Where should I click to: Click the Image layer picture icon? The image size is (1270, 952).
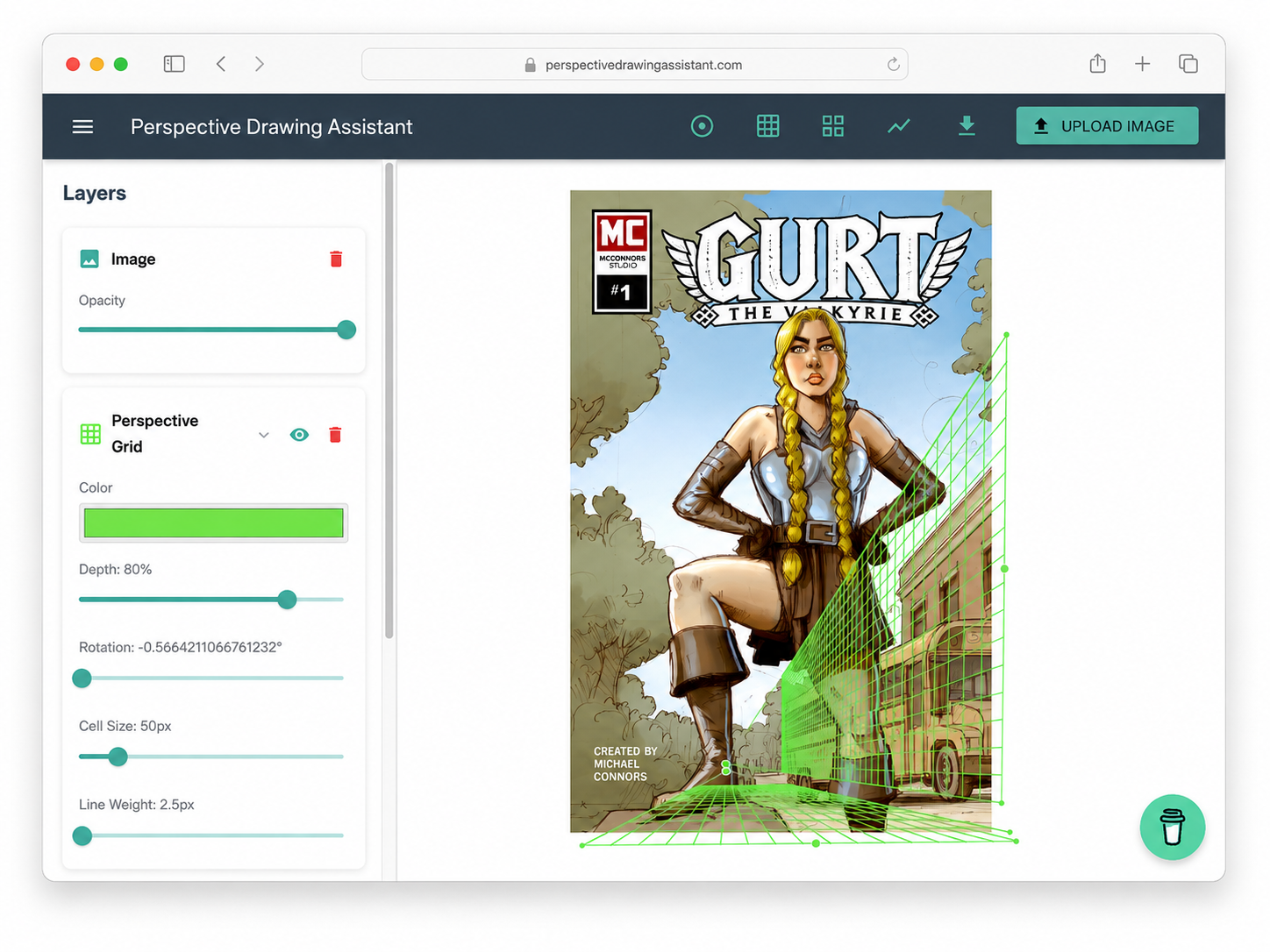pos(89,259)
